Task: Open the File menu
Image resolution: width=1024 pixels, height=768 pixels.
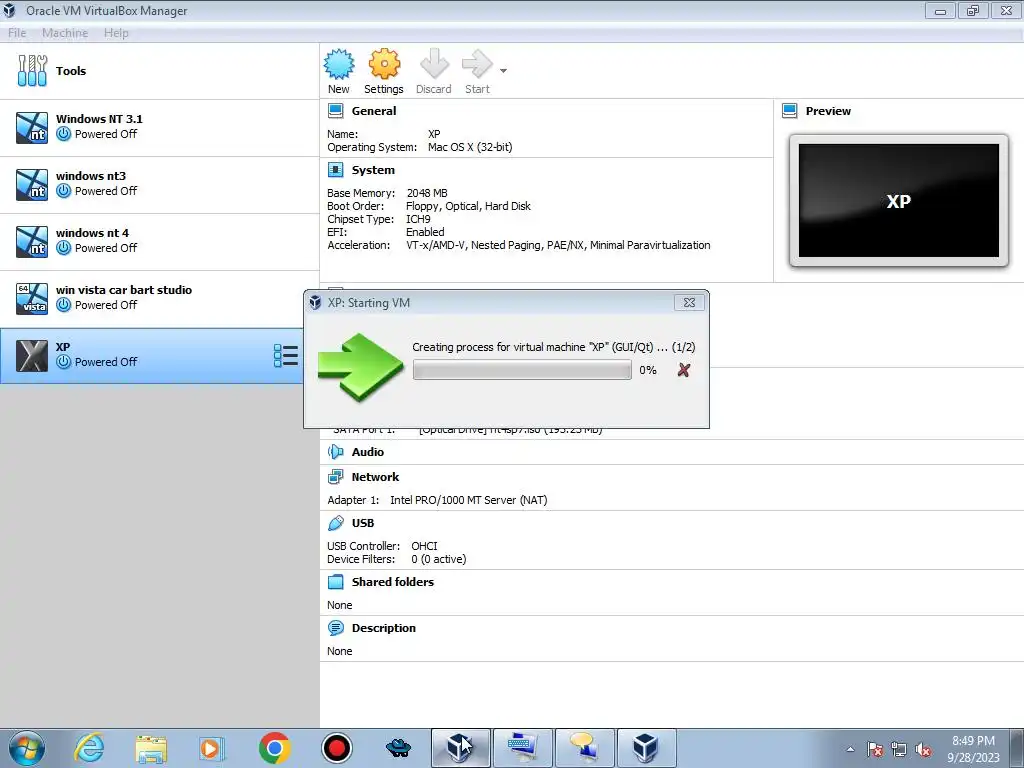Action: click(x=17, y=33)
